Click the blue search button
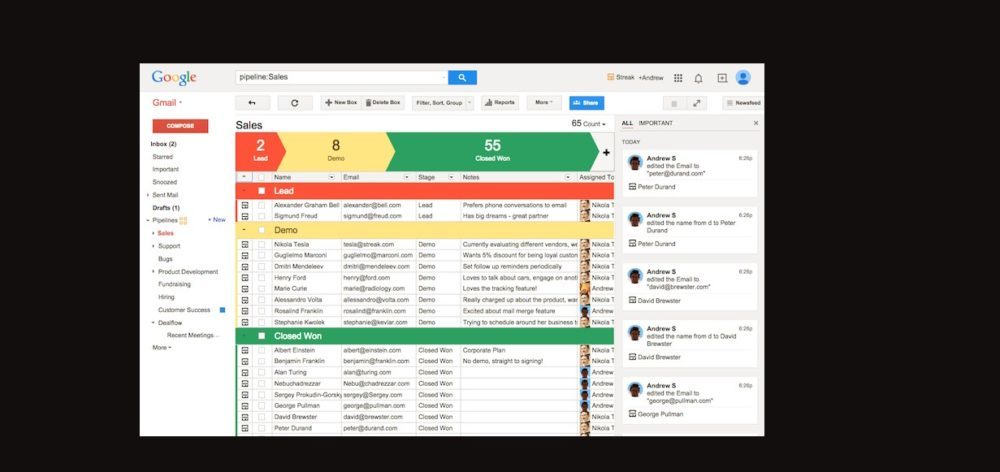The image size is (1000, 472). 462,77
